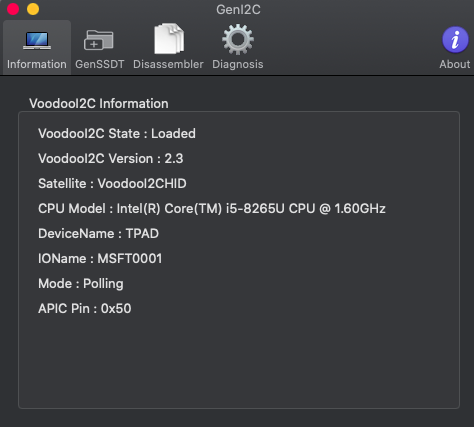The height and width of the screenshot is (427, 474).
Task: Click the APIC Pin : 0x50 line
Action: [x=85, y=309]
